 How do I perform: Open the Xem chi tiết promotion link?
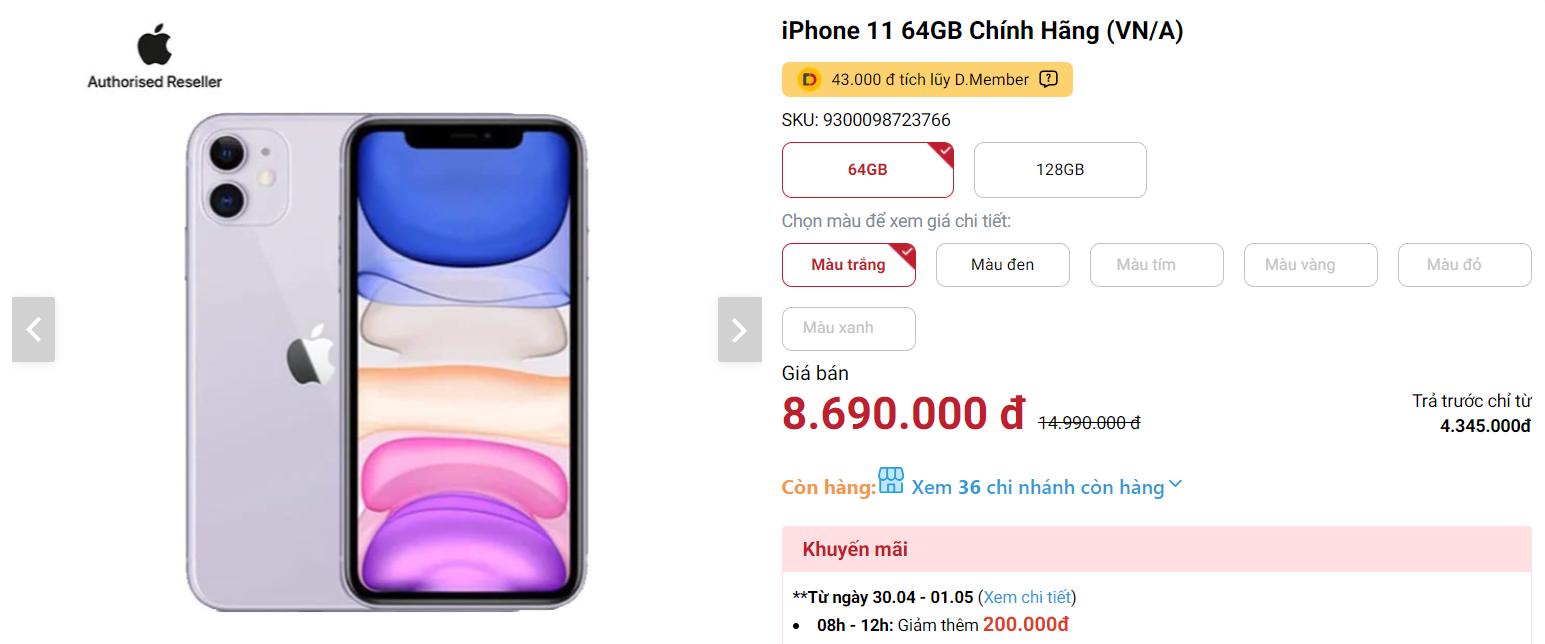(x=1027, y=597)
